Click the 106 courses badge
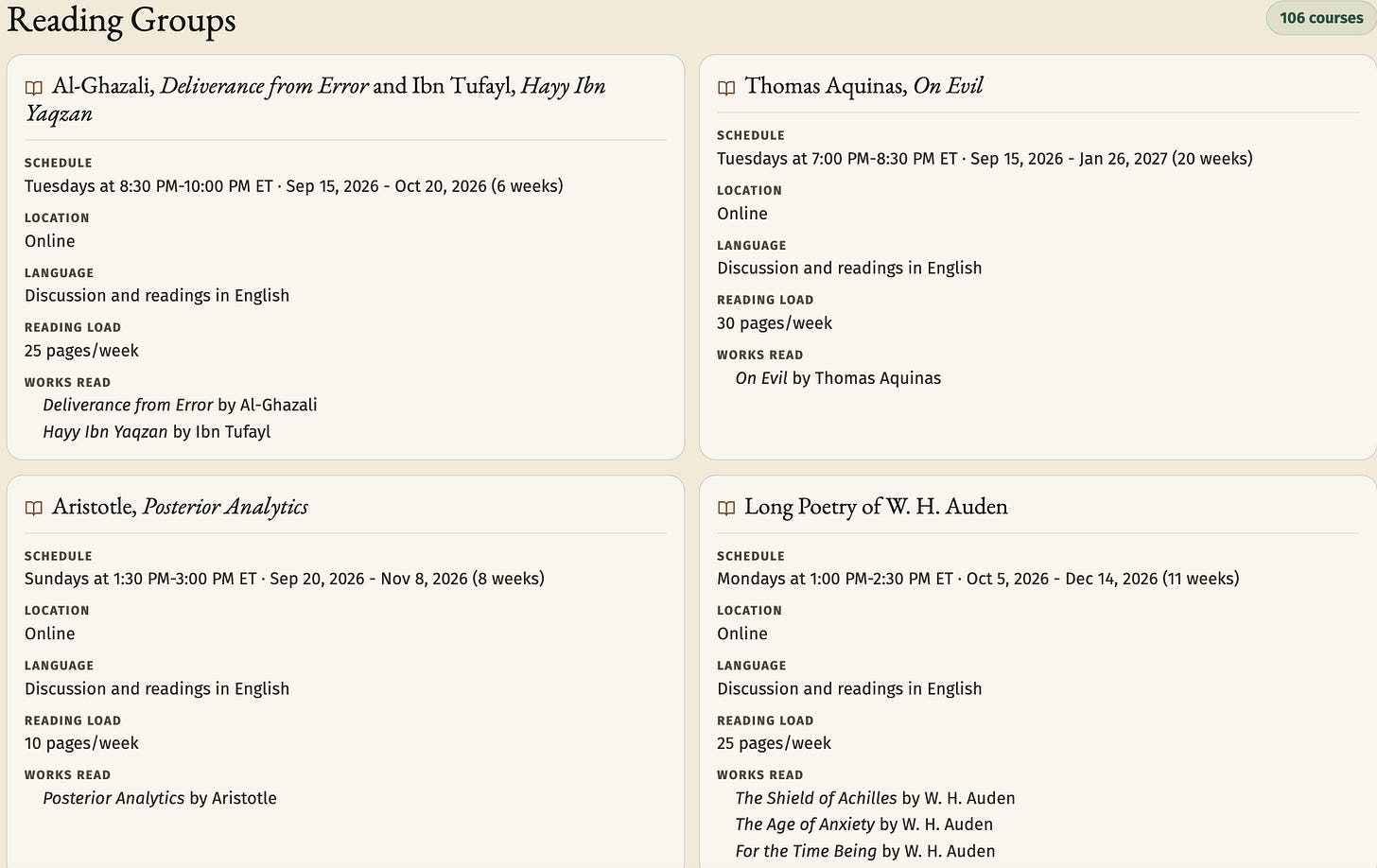1377x868 pixels. [1320, 18]
